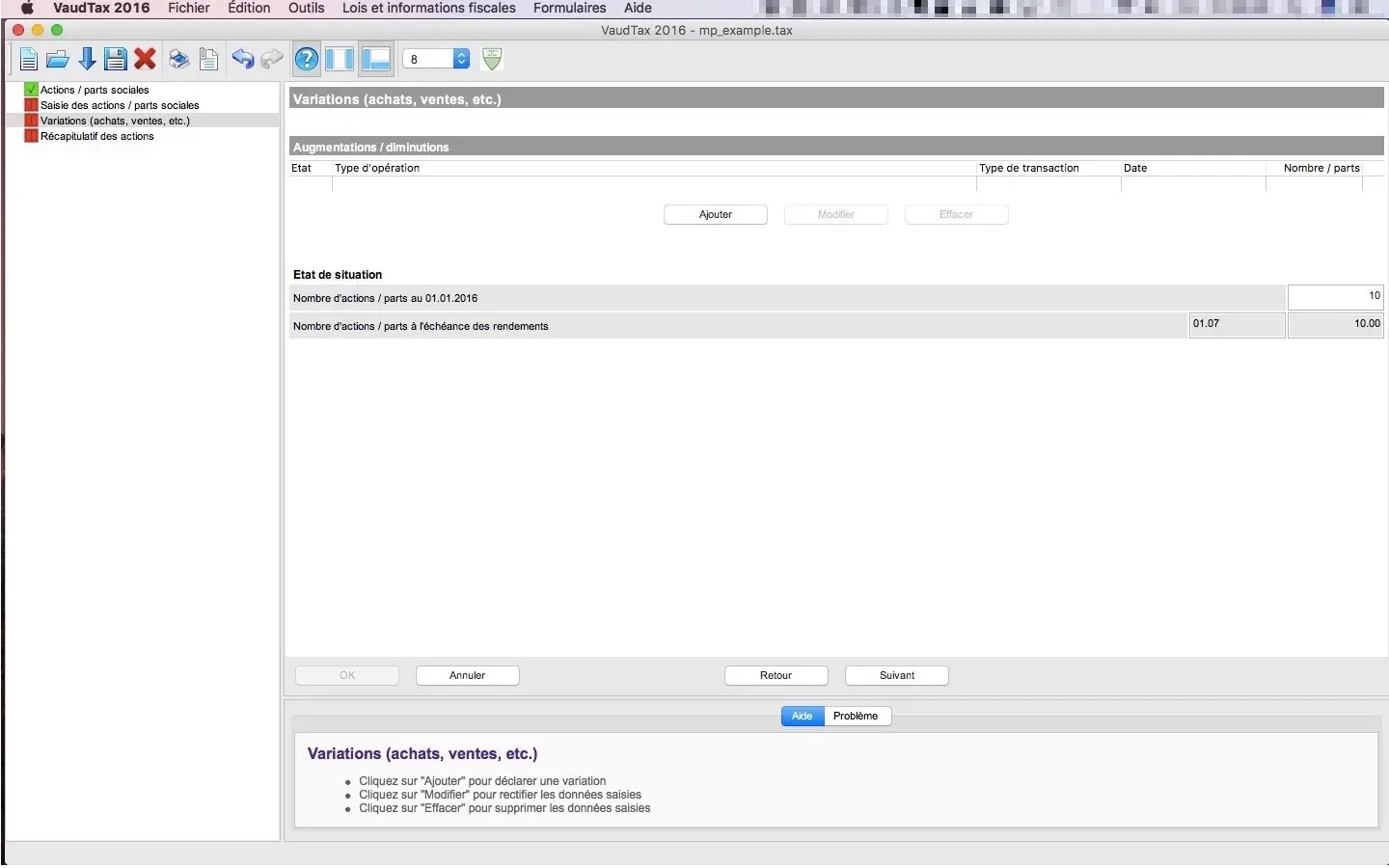The width and height of the screenshot is (1389, 868).
Task: Click the greyed OK button
Action: (x=347, y=675)
